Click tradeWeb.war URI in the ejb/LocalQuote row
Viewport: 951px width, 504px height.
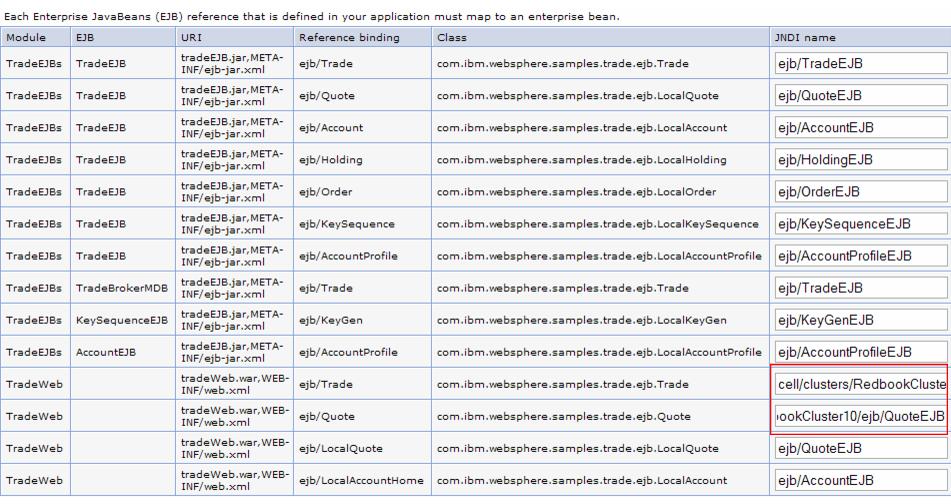click(235, 449)
